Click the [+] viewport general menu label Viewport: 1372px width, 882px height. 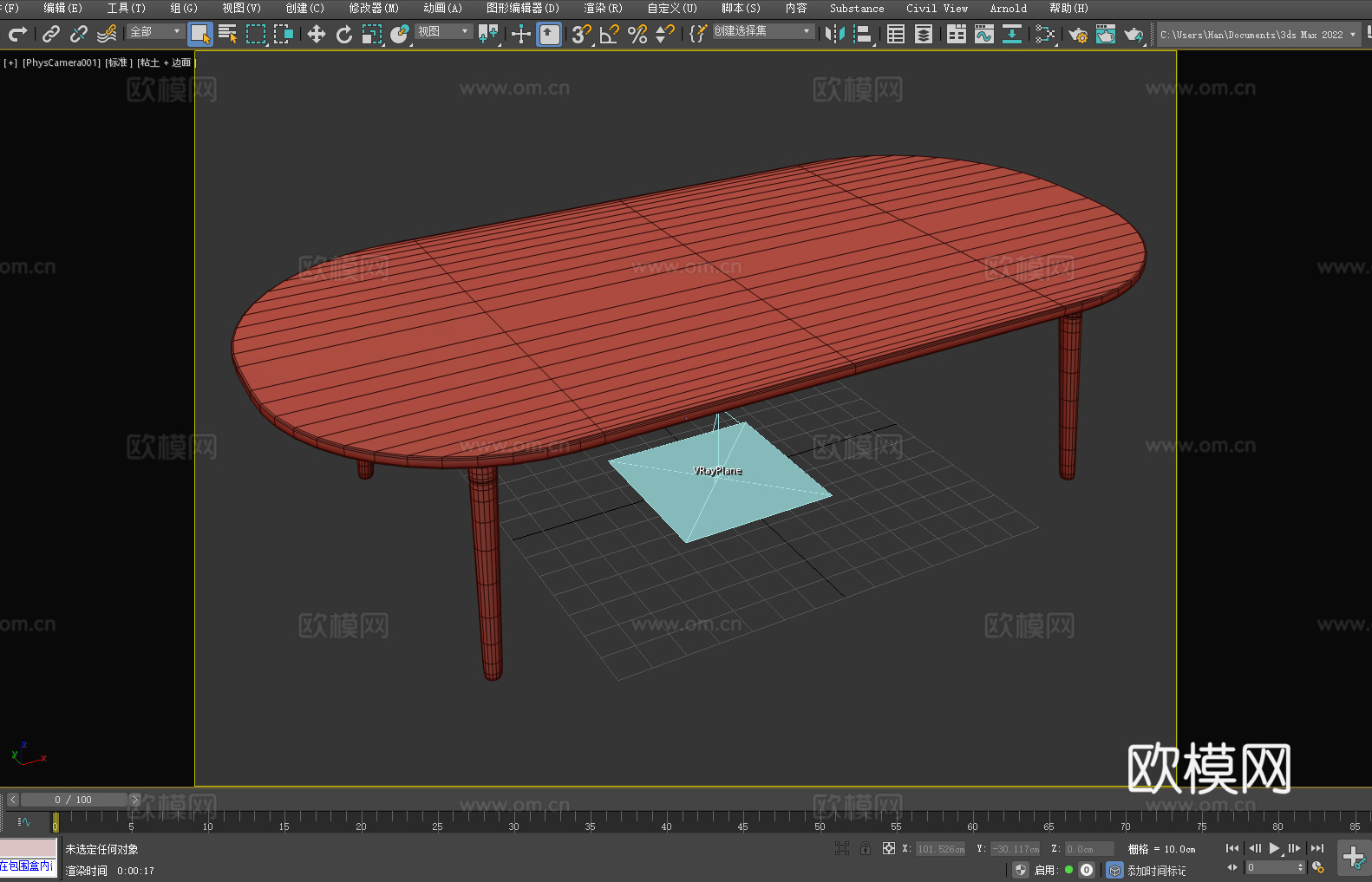click(x=10, y=62)
